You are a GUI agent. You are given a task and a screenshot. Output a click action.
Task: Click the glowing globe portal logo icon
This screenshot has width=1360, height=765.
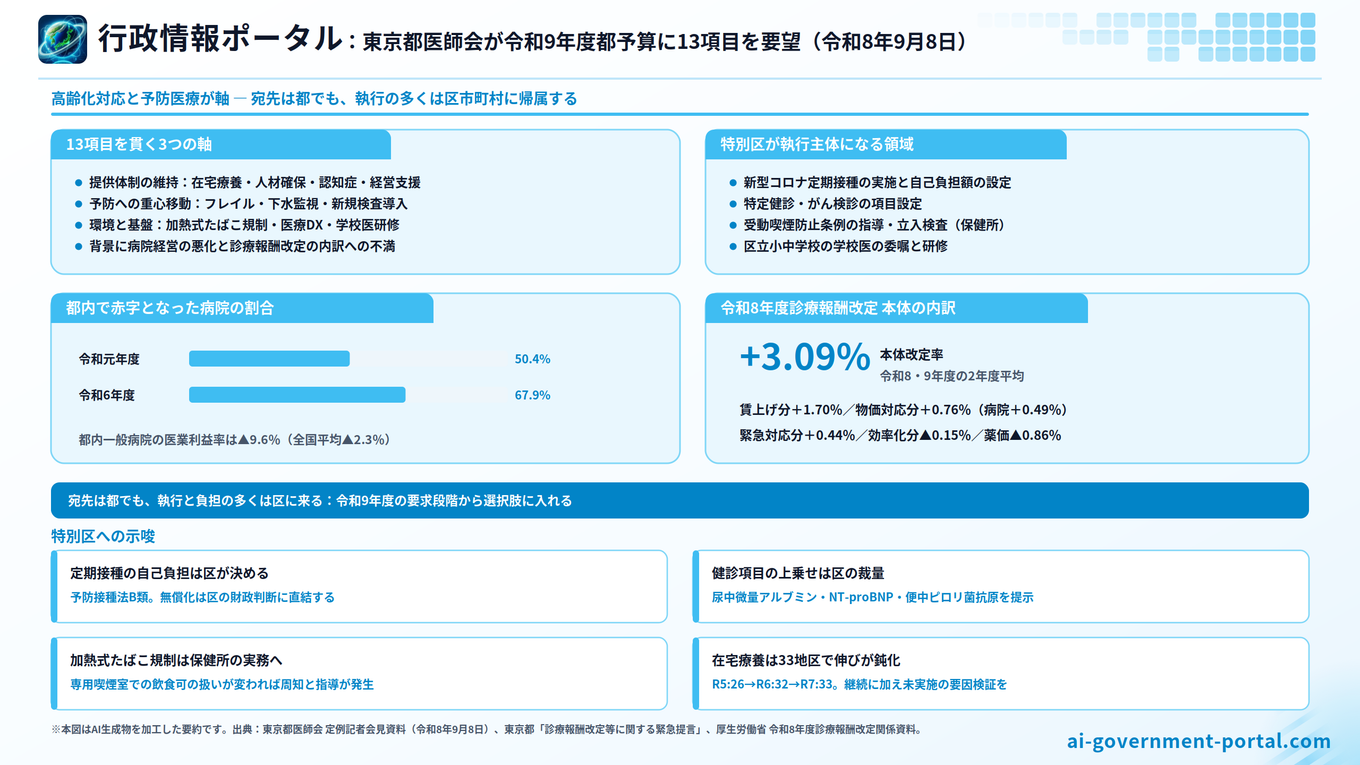(x=63, y=39)
